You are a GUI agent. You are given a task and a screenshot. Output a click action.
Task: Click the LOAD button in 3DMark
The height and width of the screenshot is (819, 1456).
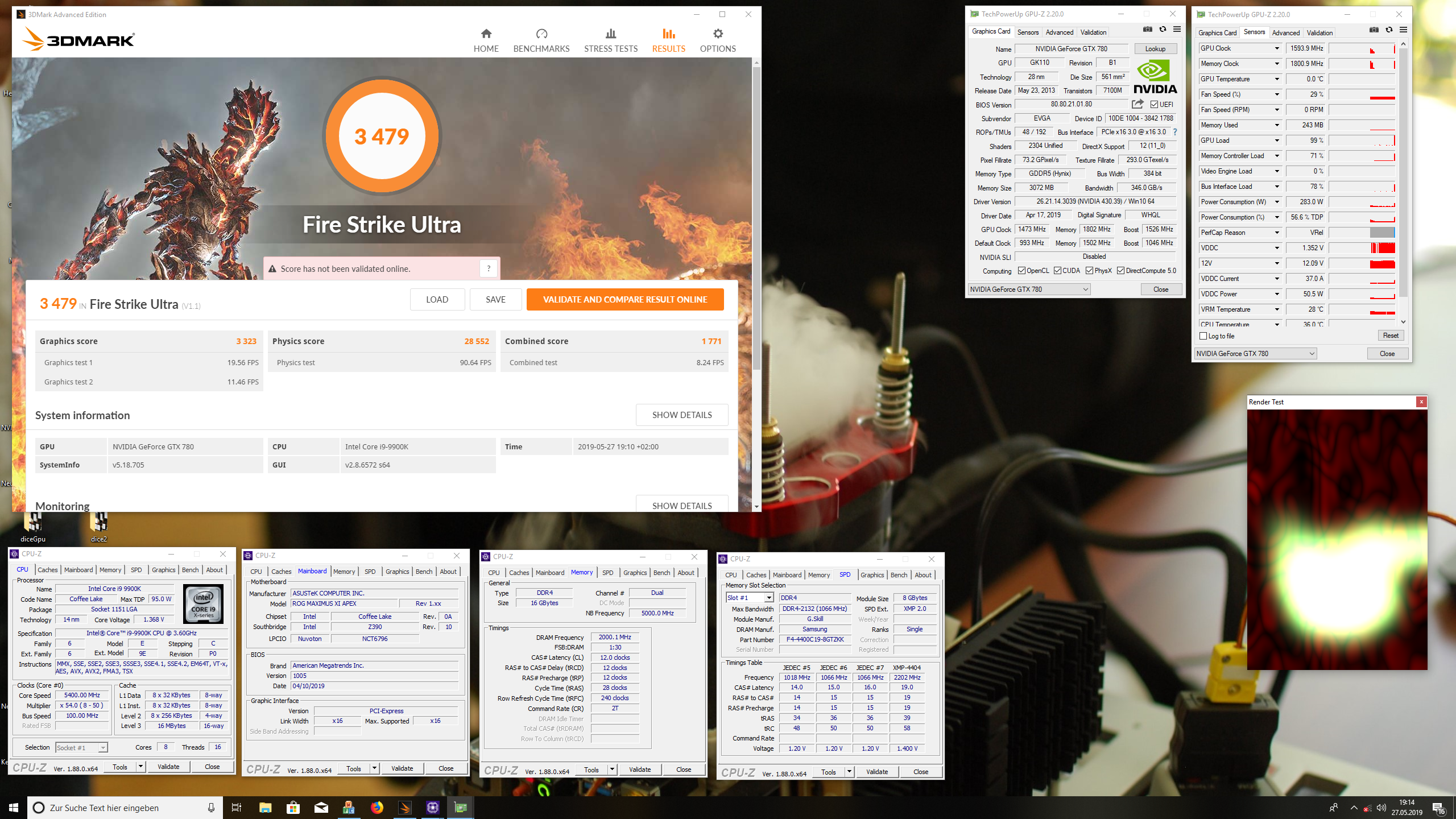coord(437,300)
